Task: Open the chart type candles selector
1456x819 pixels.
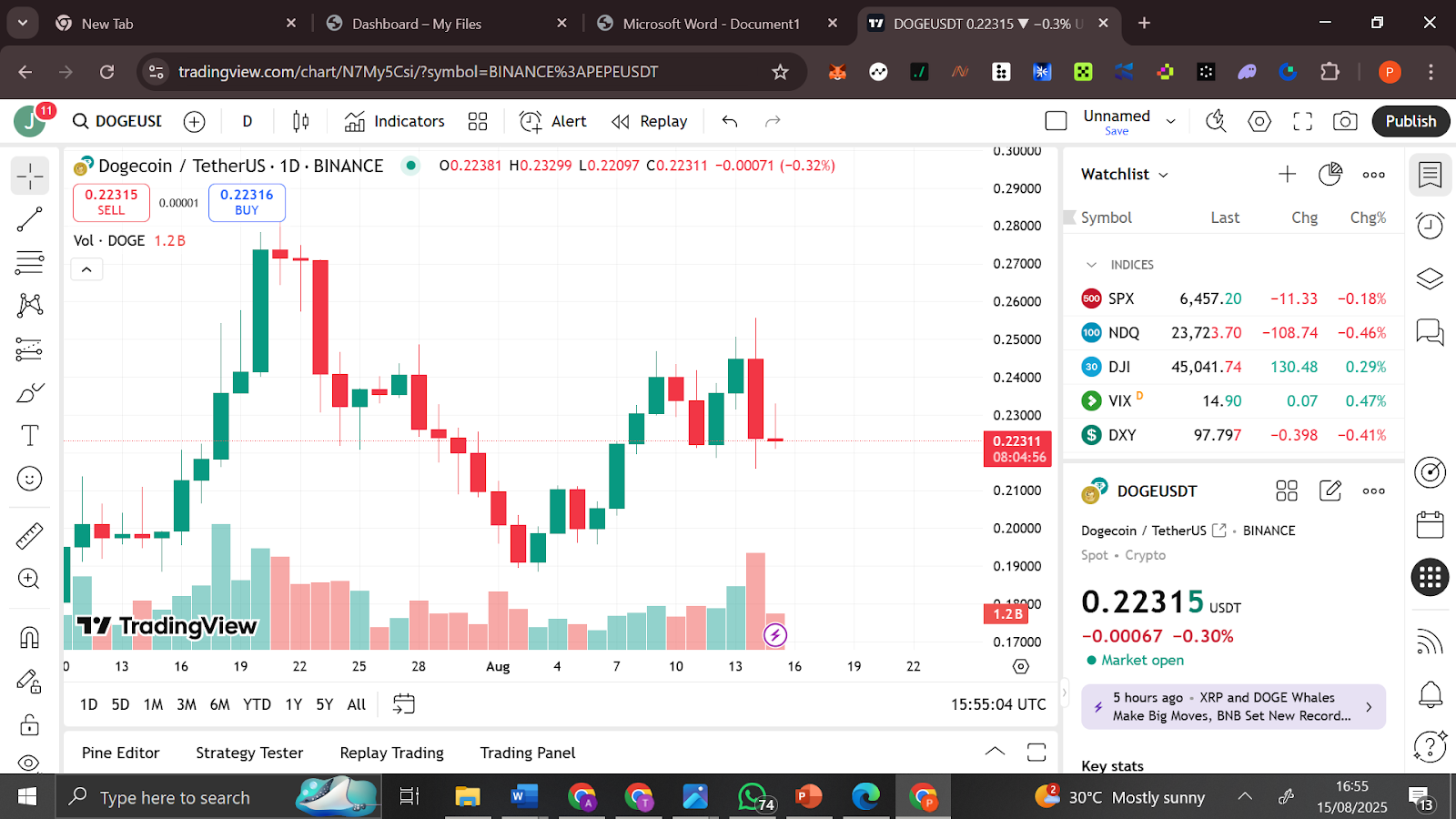Action: pos(301,121)
